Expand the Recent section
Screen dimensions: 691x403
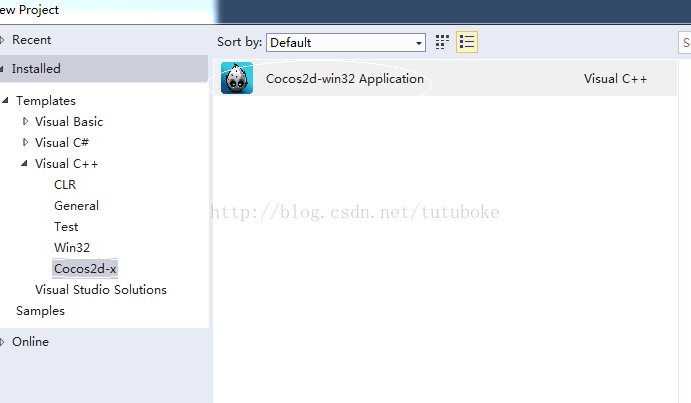[2, 40]
